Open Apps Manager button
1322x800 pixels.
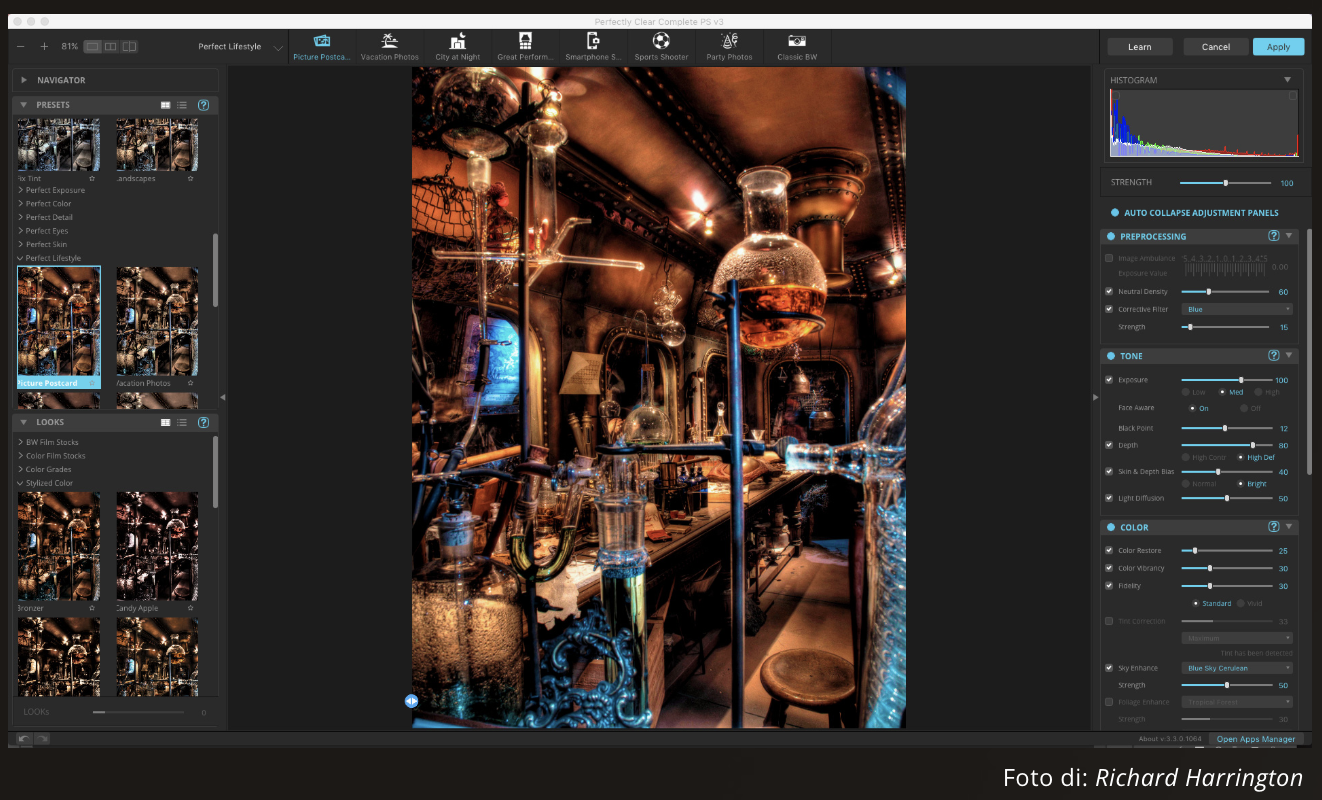point(1255,739)
